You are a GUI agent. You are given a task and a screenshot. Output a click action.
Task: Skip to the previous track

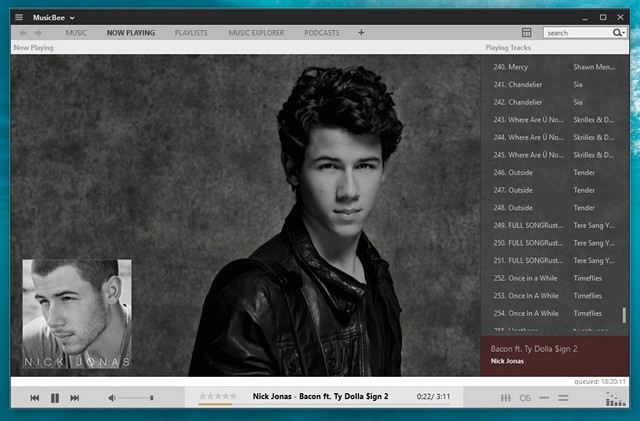click(35, 398)
